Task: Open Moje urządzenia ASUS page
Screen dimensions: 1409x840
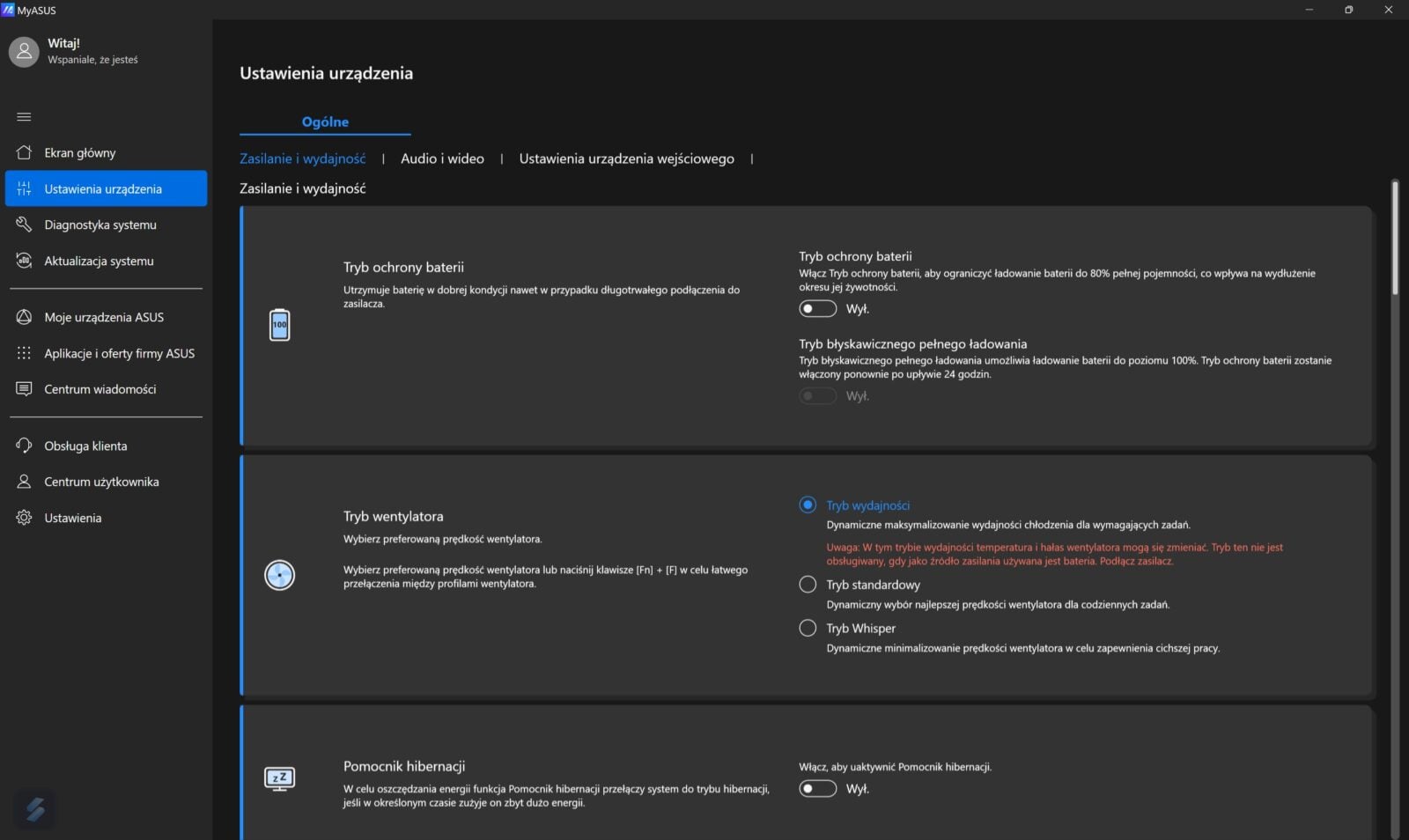Action: tap(106, 317)
